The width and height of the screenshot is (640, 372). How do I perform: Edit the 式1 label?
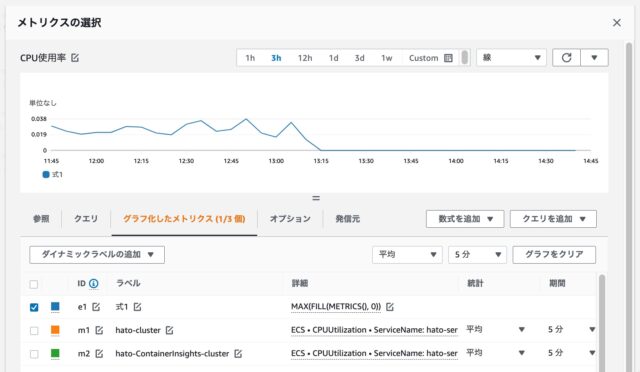138,307
